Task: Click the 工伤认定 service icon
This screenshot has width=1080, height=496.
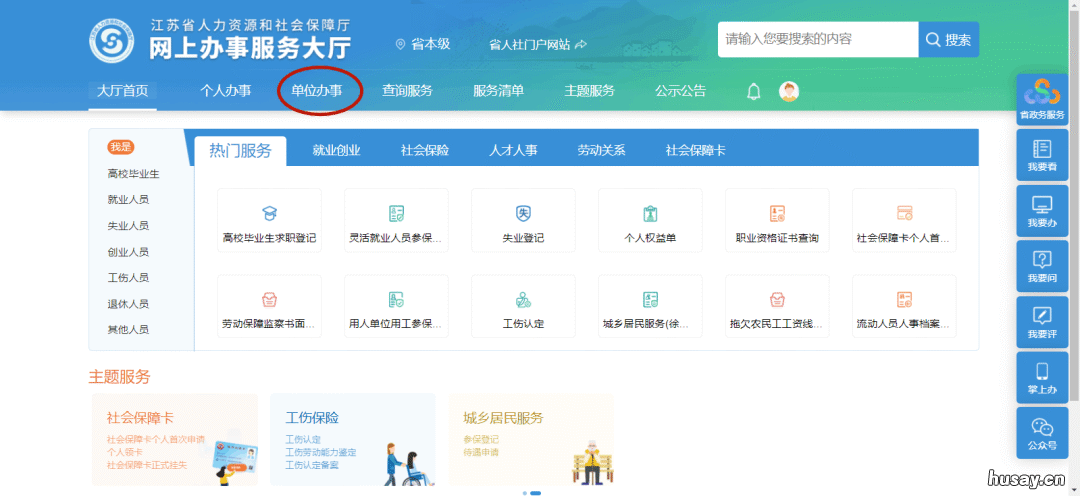Action: (523, 300)
